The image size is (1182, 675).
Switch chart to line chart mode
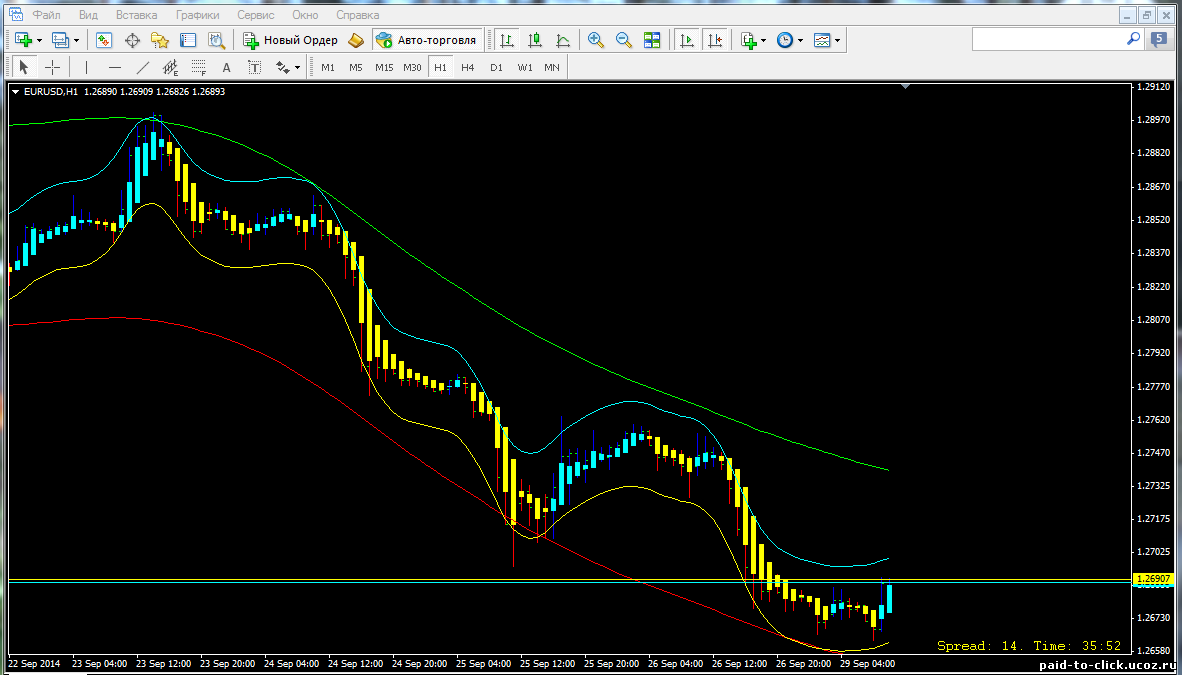pyautogui.click(x=563, y=40)
